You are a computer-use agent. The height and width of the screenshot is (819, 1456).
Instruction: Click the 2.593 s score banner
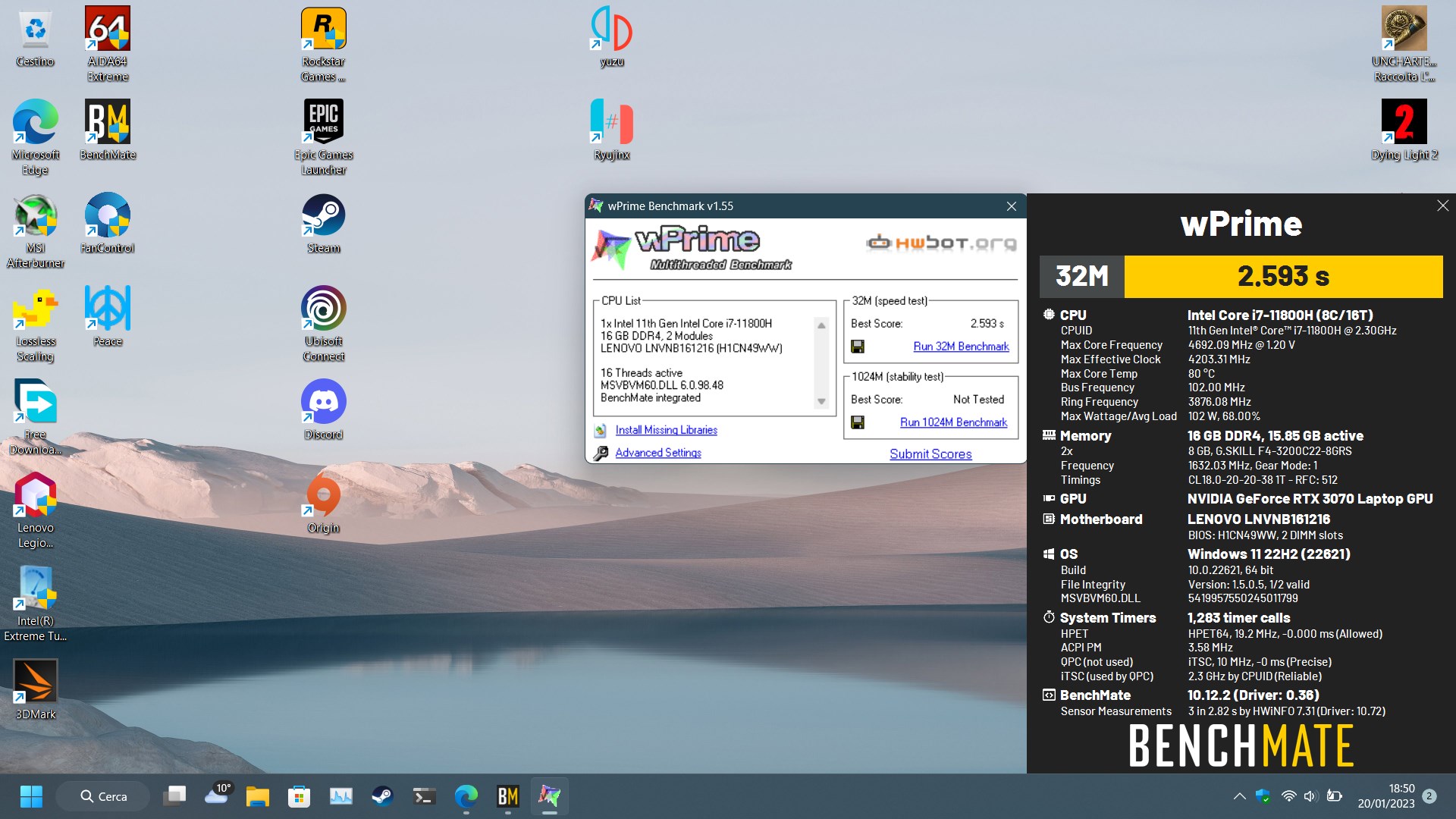pyautogui.click(x=1283, y=277)
